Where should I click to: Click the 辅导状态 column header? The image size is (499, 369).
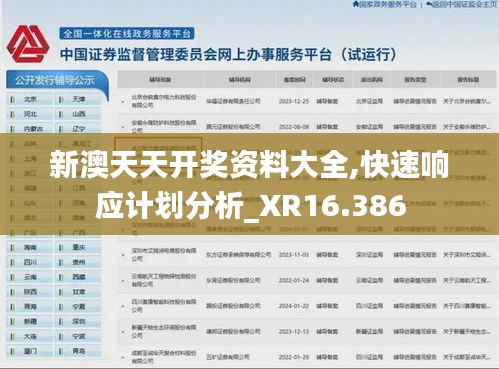coord(333,80)
